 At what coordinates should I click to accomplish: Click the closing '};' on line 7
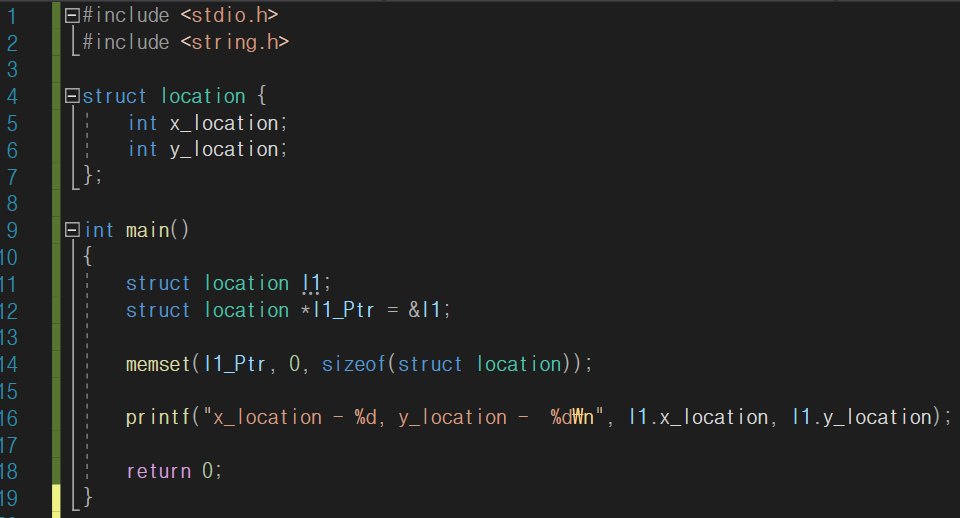click(92, 176)
